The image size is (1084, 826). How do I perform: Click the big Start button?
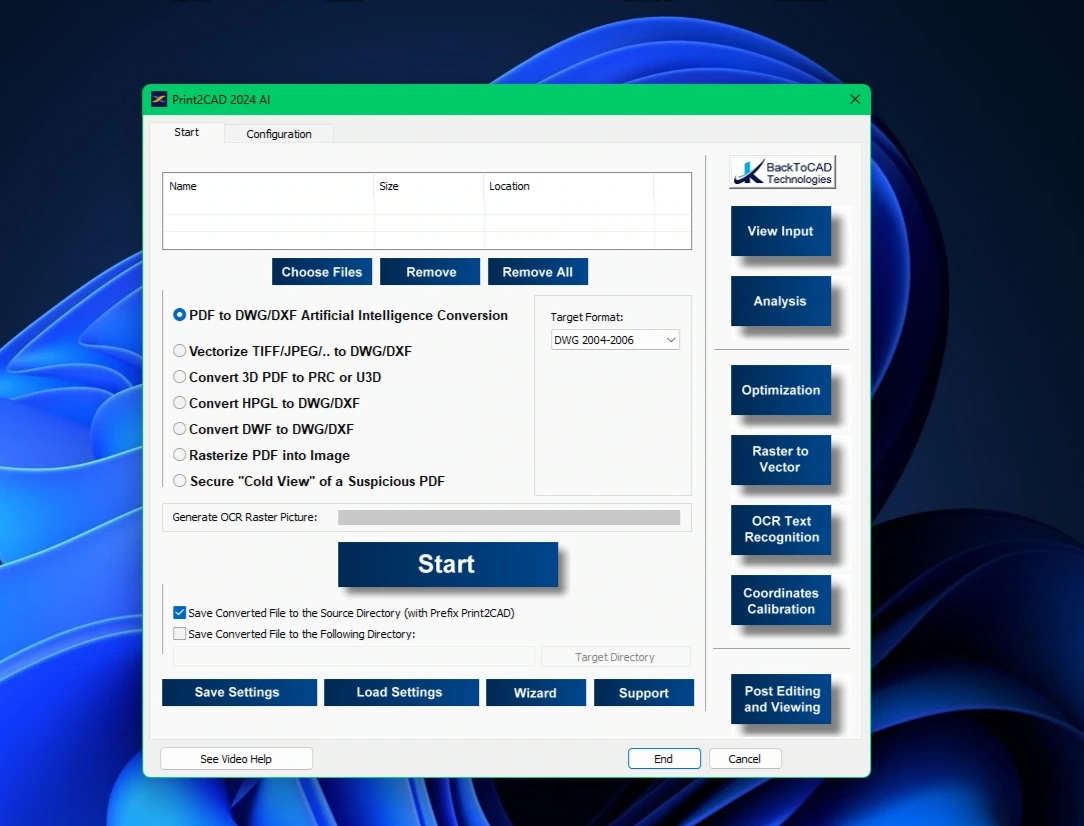448,564
